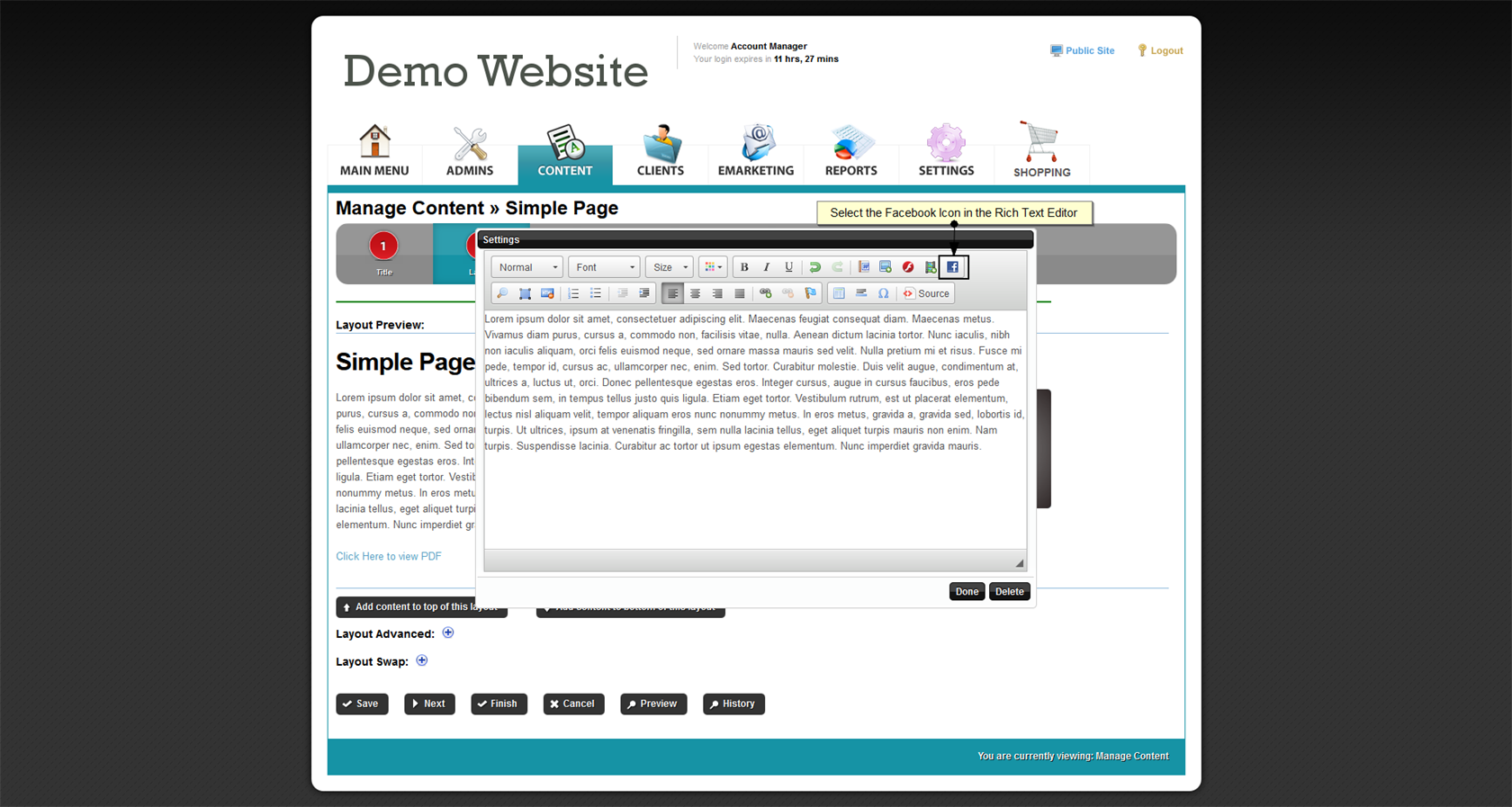This screenshot has height=807, width=1512.
Task: Apply italic formatting
Action: click(766, 267)
